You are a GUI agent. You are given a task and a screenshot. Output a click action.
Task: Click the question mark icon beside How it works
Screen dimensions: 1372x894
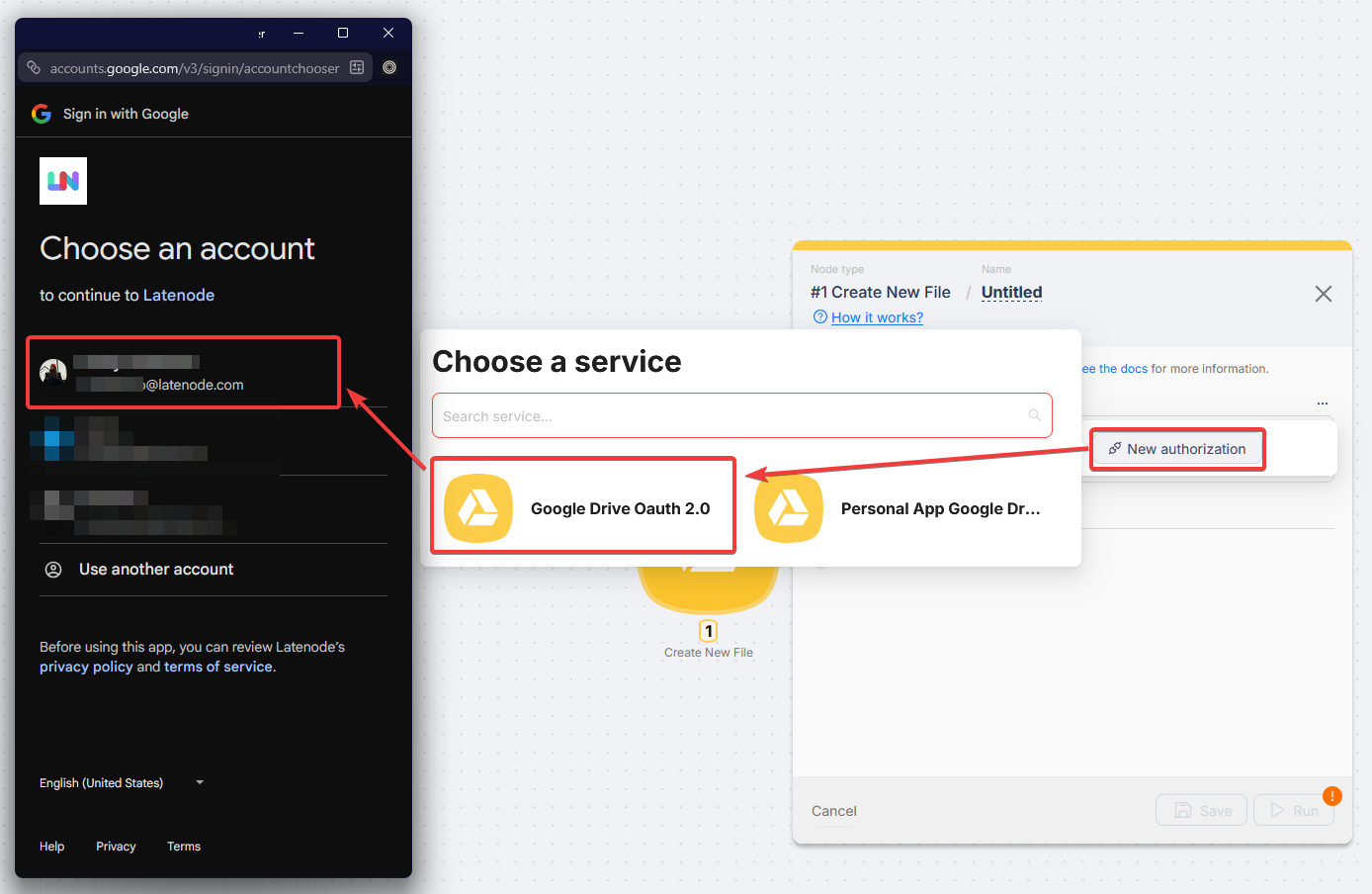coord(820,316)
